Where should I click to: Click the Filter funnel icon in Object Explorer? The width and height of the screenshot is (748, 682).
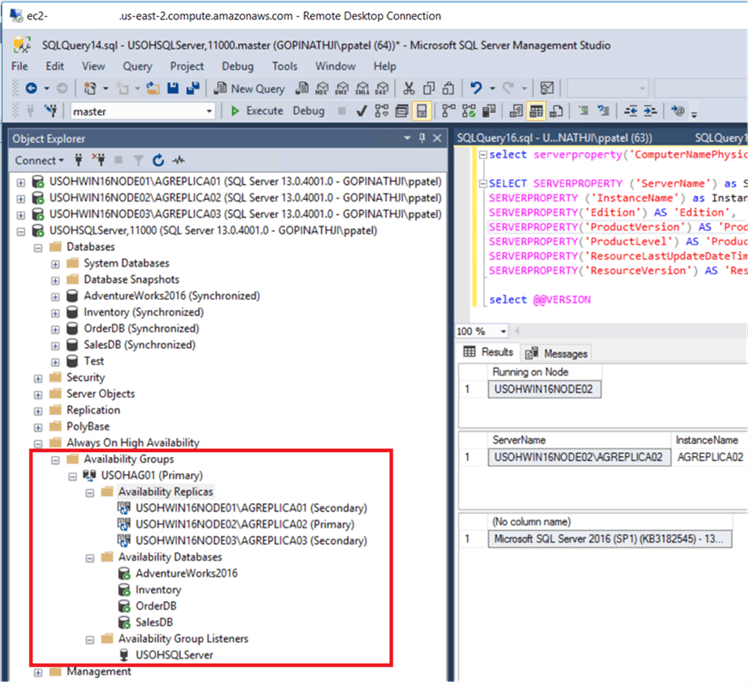point(138,160)
